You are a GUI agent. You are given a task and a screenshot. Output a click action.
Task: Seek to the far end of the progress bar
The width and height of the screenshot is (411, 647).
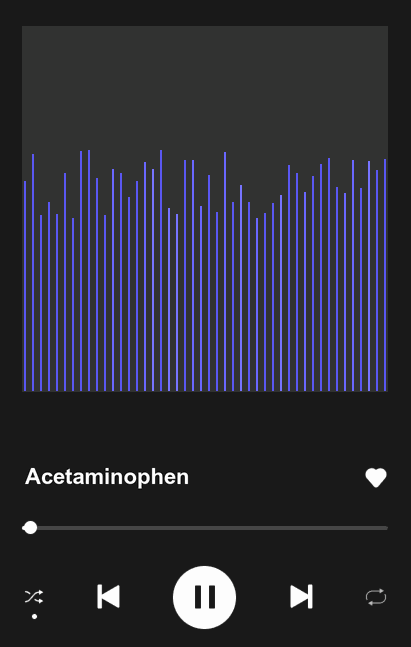coord(386,528)
